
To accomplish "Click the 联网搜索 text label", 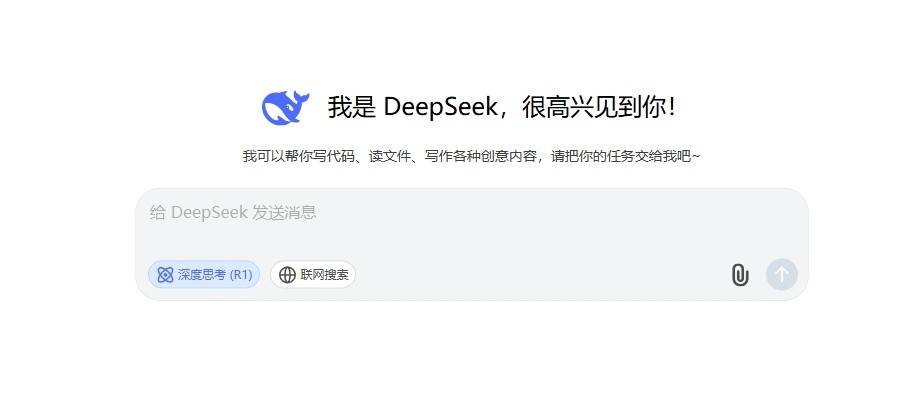I will tap(324, 275).
